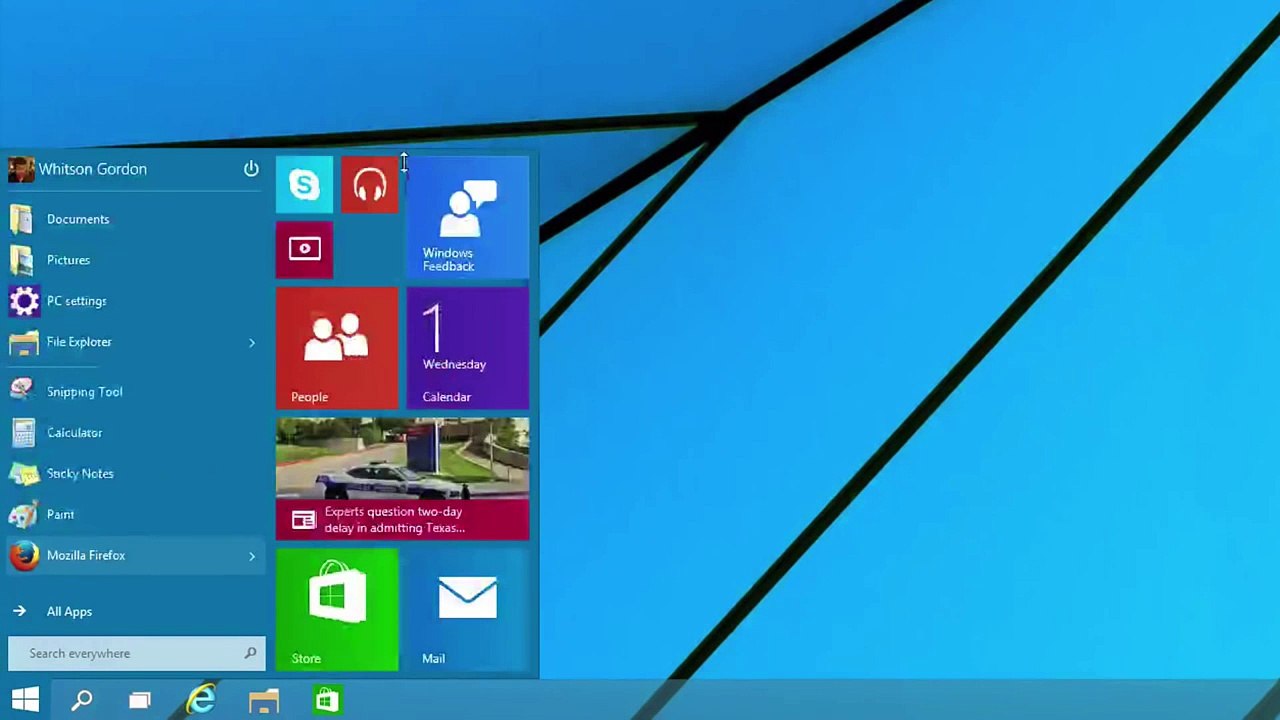Viewport: 1280px width, 720px height.
Task: Open the Skype tile
Action: point(304,185)
